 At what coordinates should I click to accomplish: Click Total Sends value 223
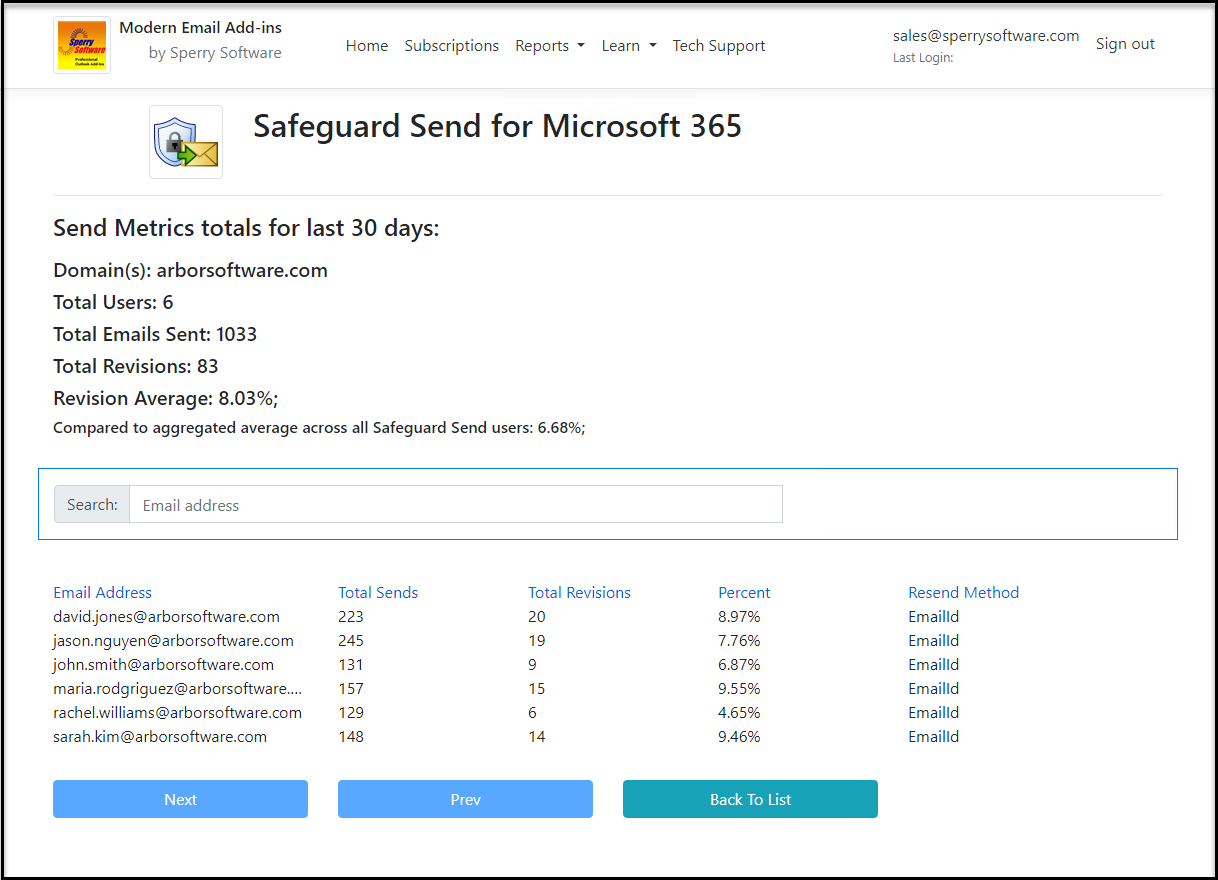point(351,616)
